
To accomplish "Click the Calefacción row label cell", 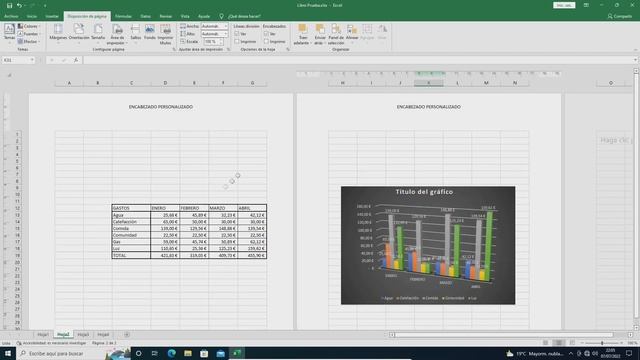I will (131, 222).
